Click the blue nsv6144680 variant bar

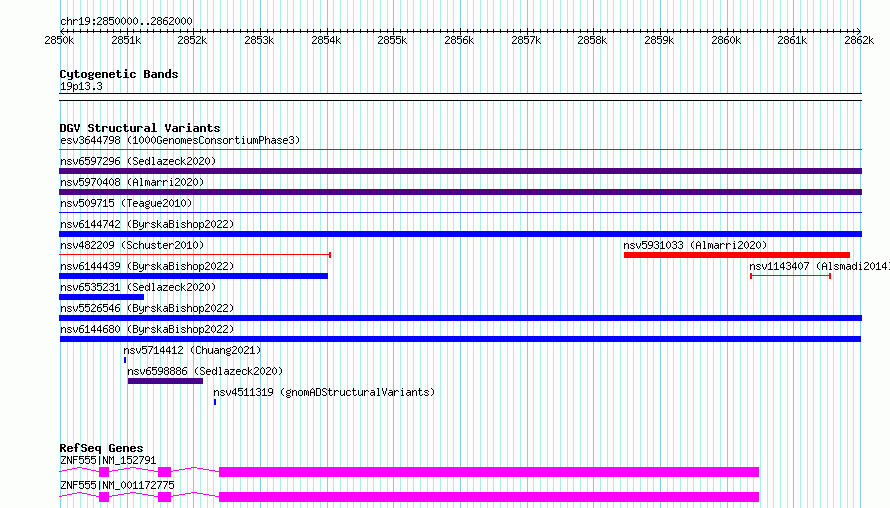tap(460, 339)
